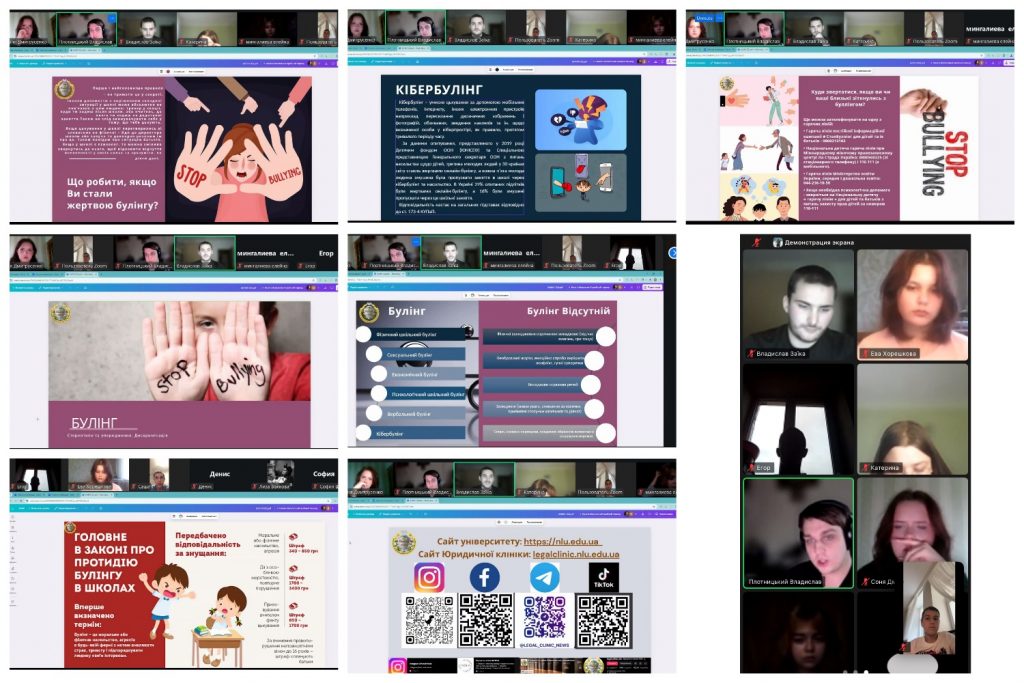Click the screen-share icon beside Демонстрация экрана
Screen dimensions: 1024x683
point(777,242)
